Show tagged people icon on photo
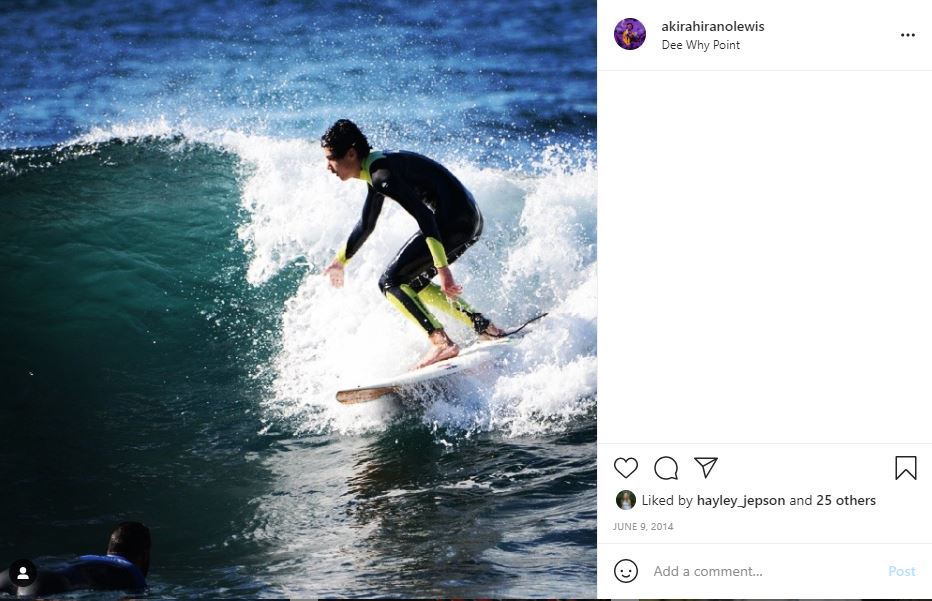The image size is (932, 601). coord(23,573)
